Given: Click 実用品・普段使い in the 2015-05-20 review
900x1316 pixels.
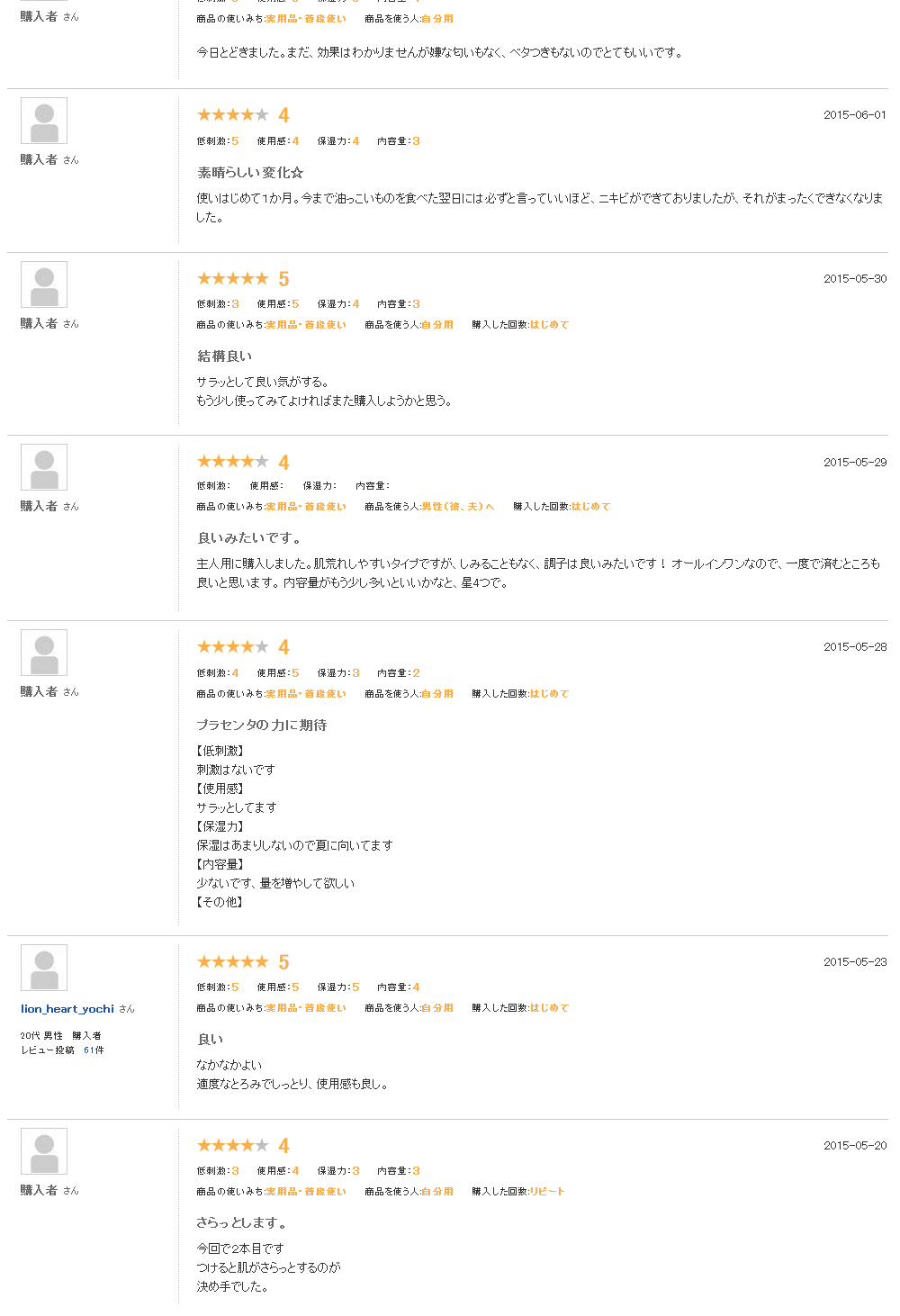Looking at the screenshot, I should click(x=306, y=1192).
